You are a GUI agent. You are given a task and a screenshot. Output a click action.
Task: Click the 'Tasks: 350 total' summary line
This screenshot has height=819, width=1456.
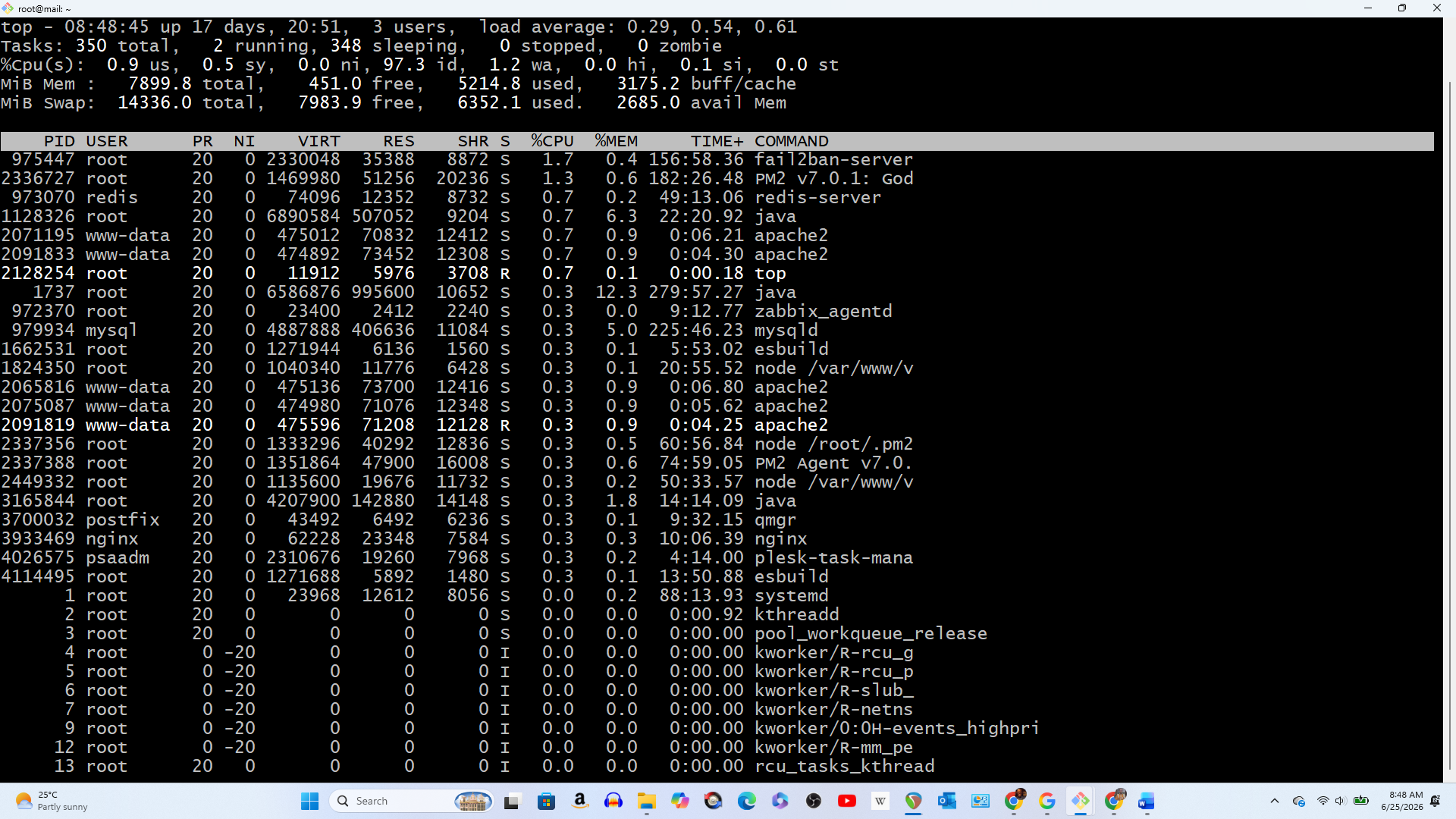[361, 46]
